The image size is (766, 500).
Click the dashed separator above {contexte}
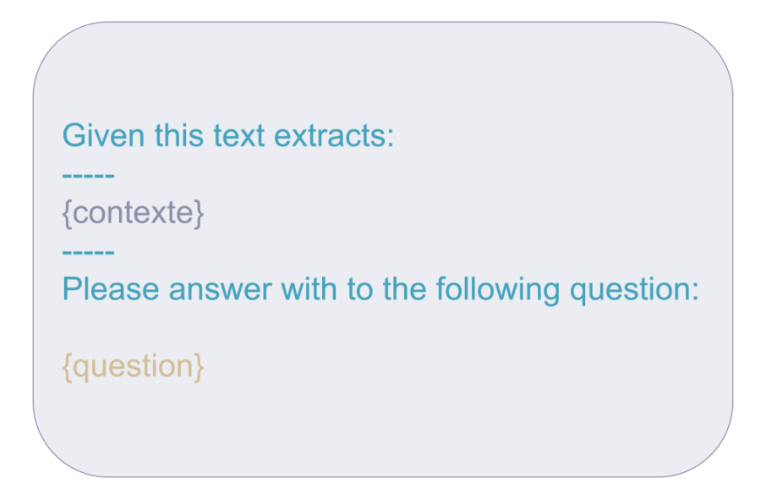[x=88, y=175]
